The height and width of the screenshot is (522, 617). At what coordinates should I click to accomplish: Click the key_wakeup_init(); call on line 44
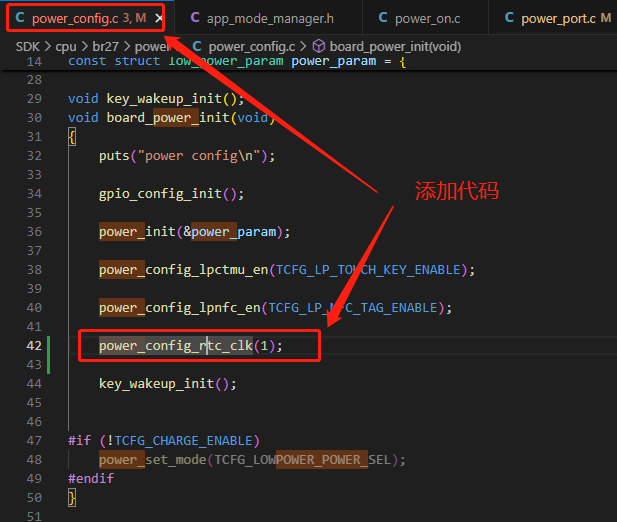tap(168, 384)
